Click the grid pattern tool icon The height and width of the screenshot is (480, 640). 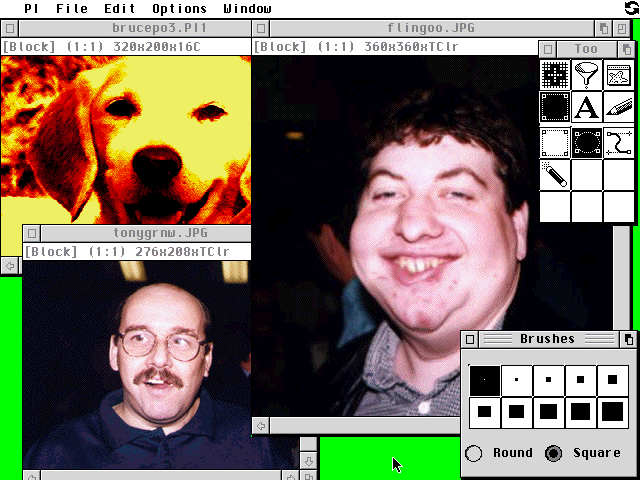[555, 75]
